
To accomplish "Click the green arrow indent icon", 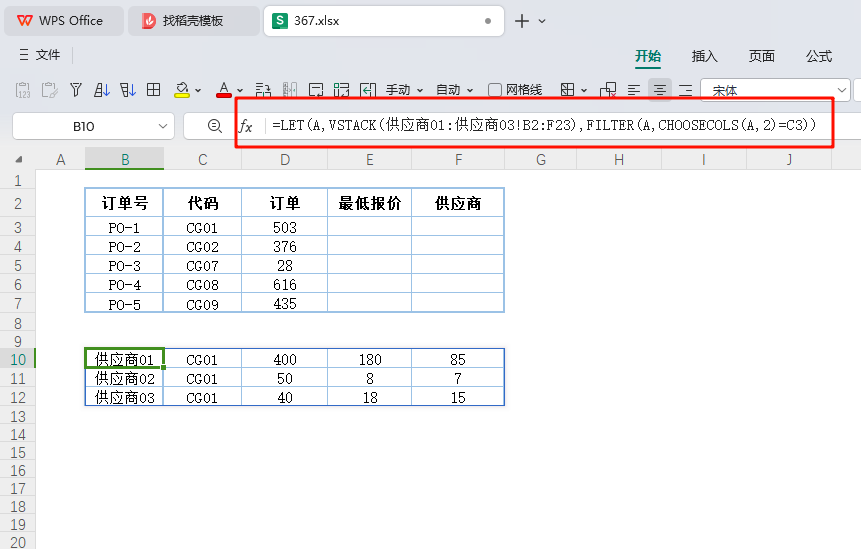I will click(367, 89).
